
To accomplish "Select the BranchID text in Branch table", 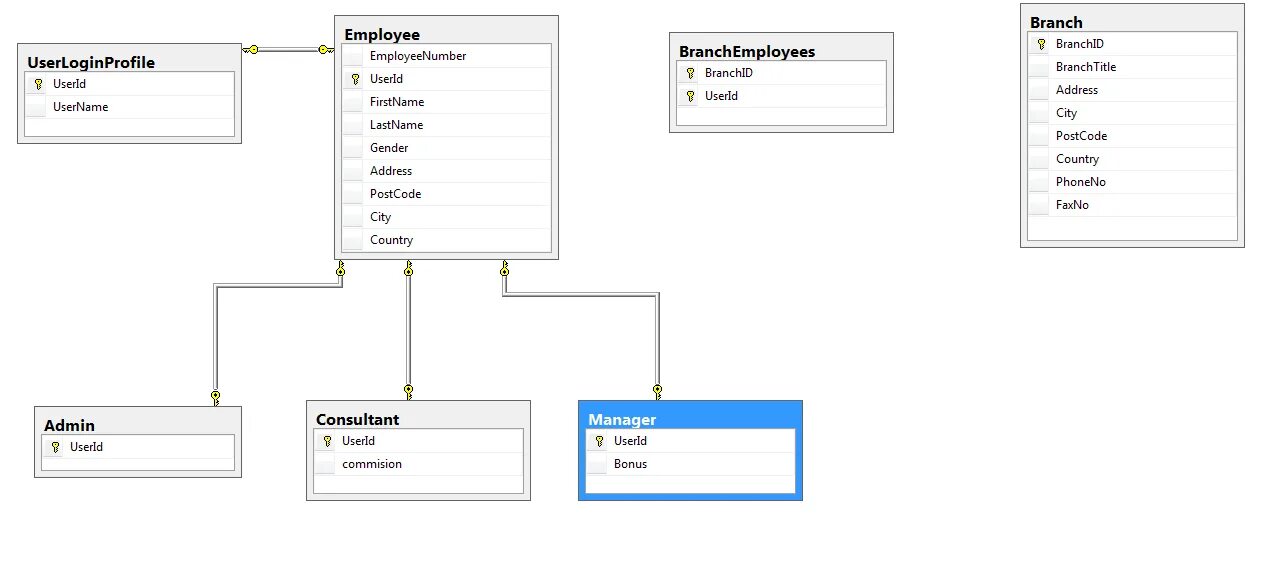I will click(x=1080, y=44).
